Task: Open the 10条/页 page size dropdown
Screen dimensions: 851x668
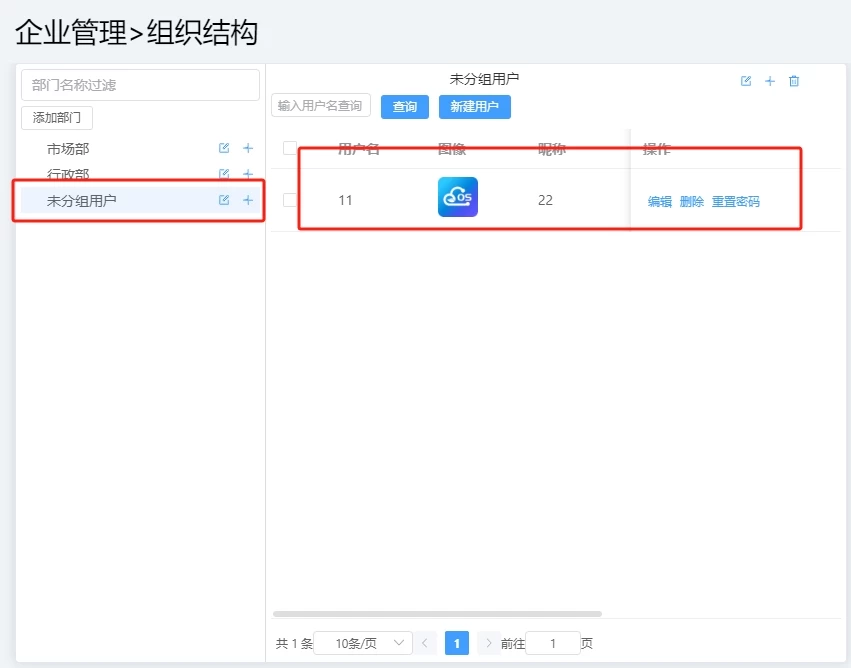Action: point(365,643)
